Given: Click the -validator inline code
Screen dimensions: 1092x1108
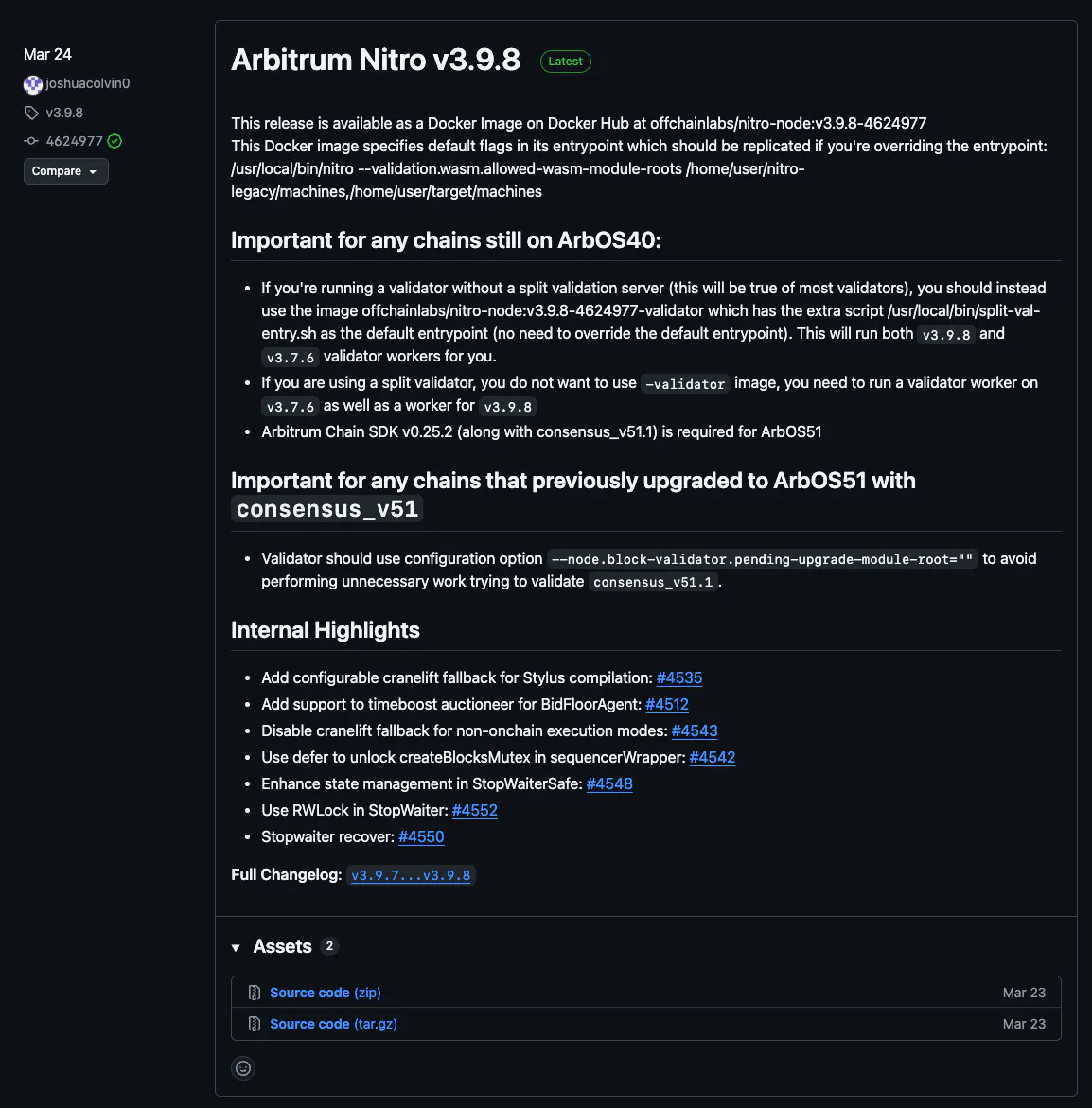Looking at the screenshot, I should tap(685, 384).
